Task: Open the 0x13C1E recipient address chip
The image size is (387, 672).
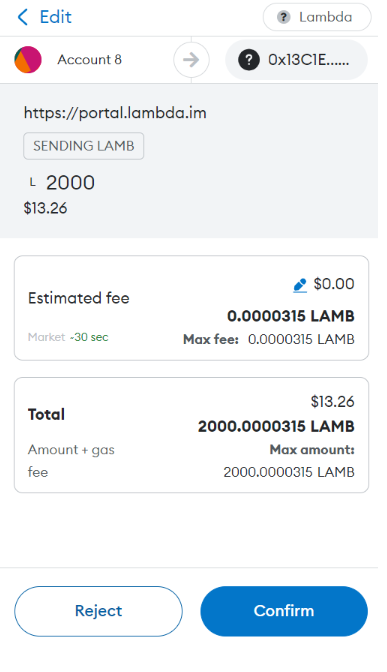Action: click(x=296, y=60)
